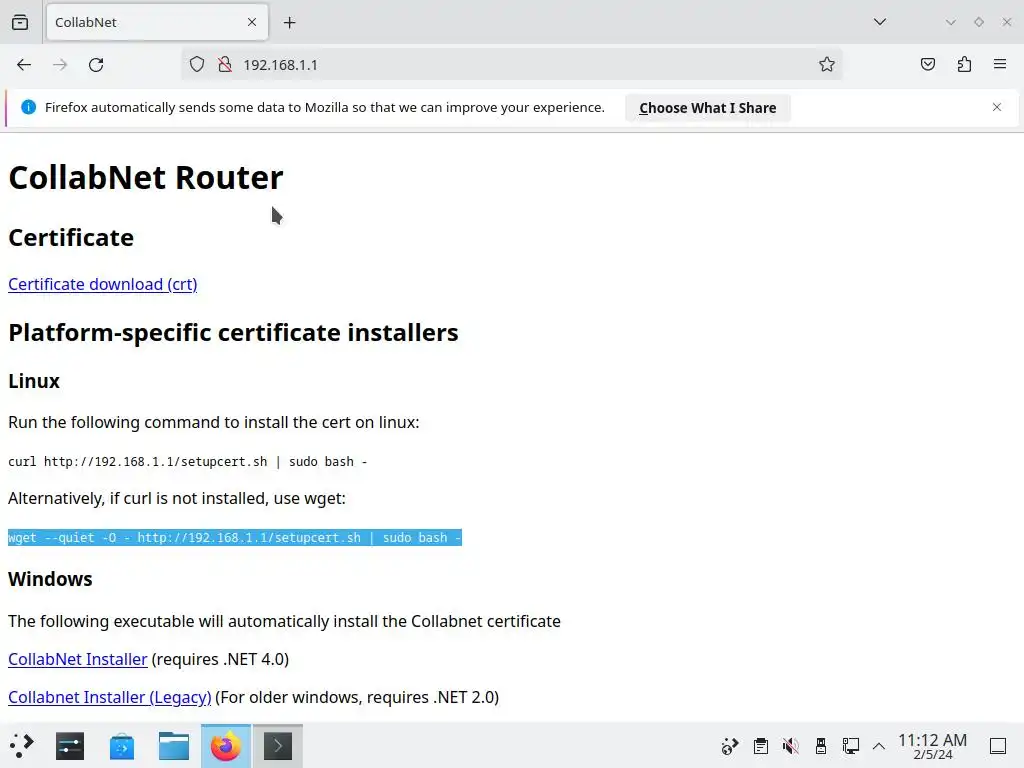Close the CollabNet tab
The height and width of the screenshot is (768, 1024).
[x=252, y=22]
